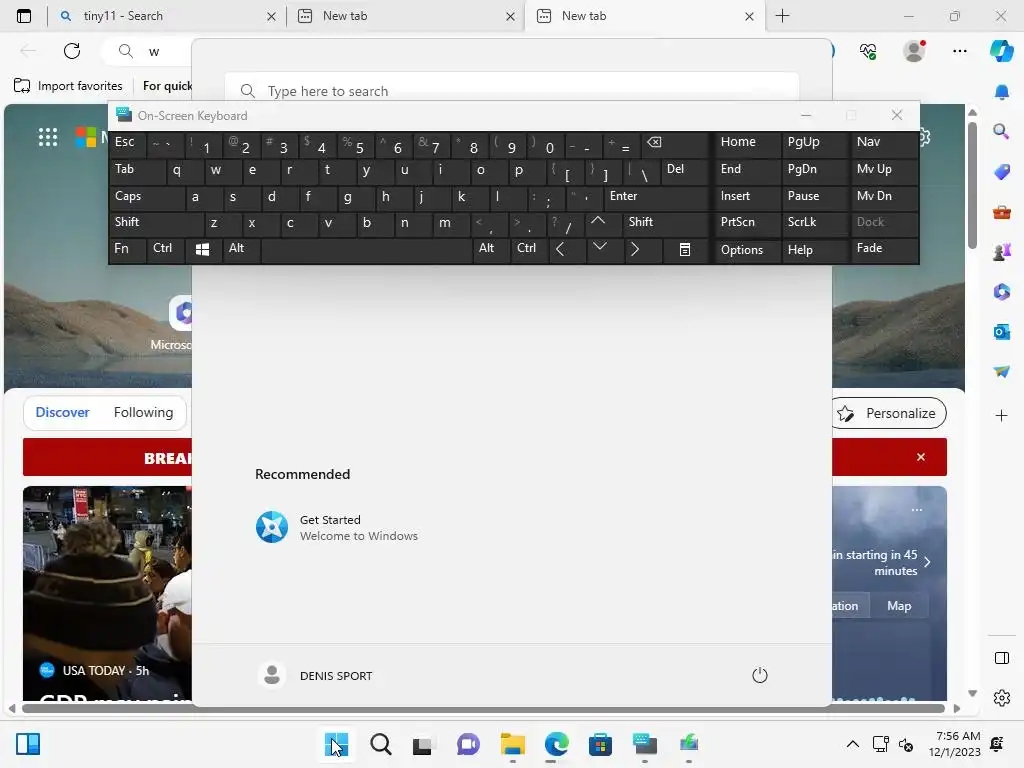1024x768 pixels.
Task: Refresh the page in Edge
Action: pyautogui.click(x=72, y=51)
